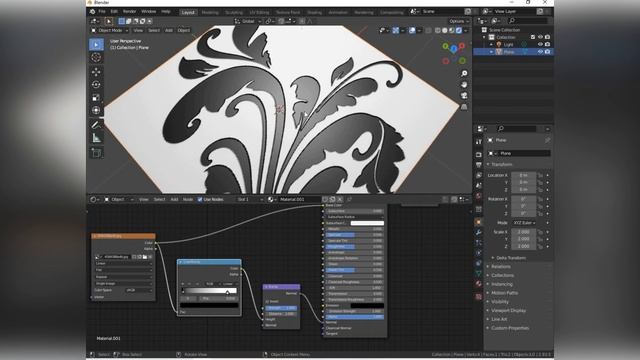Screen dimensions: 640x360
Task: Open the Output properties tab
Action: tap(479, 165)
